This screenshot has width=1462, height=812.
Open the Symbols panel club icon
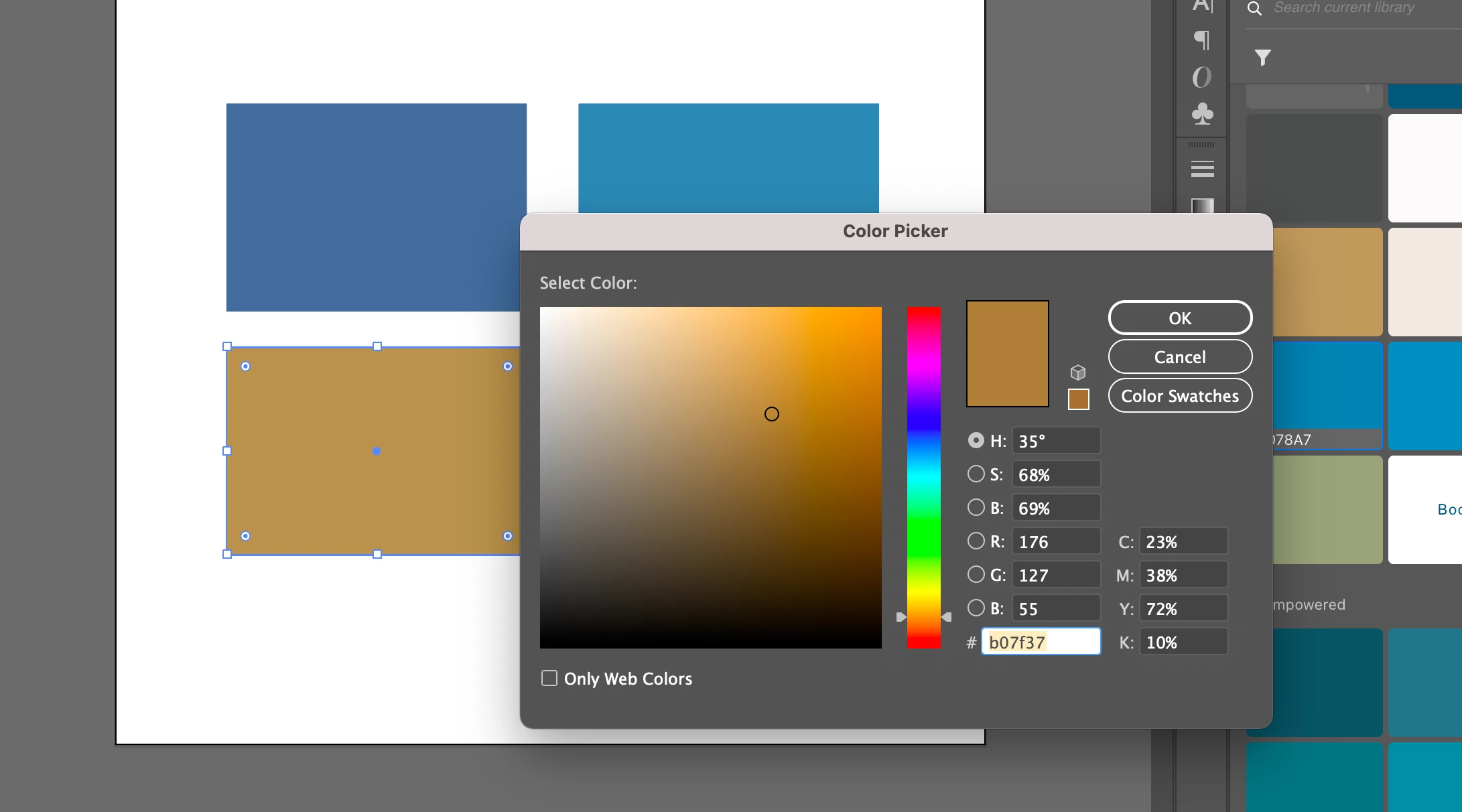(1203, 113)
